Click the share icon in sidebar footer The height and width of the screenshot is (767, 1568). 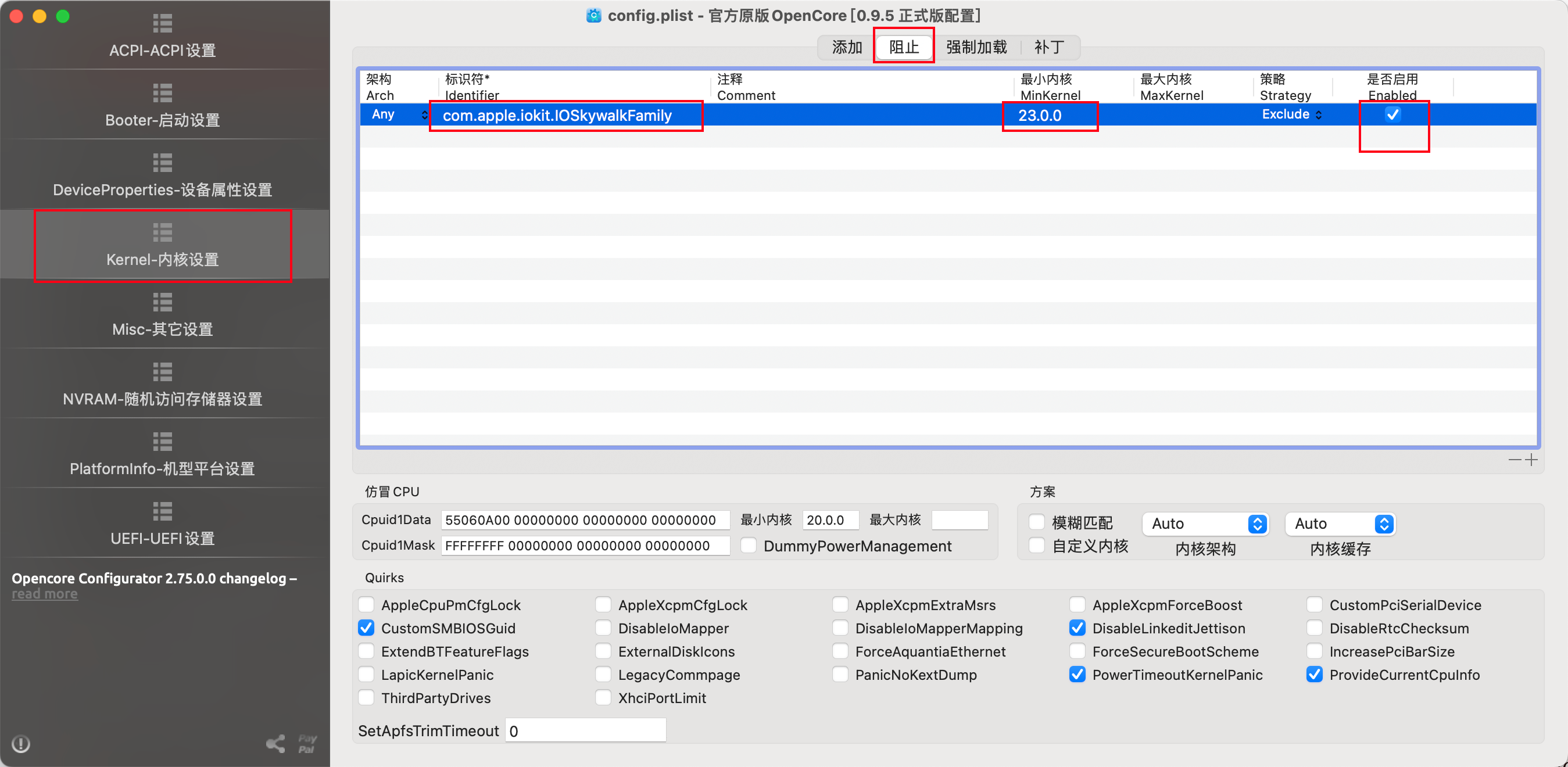pyautogui.click(x=275, y=743)
